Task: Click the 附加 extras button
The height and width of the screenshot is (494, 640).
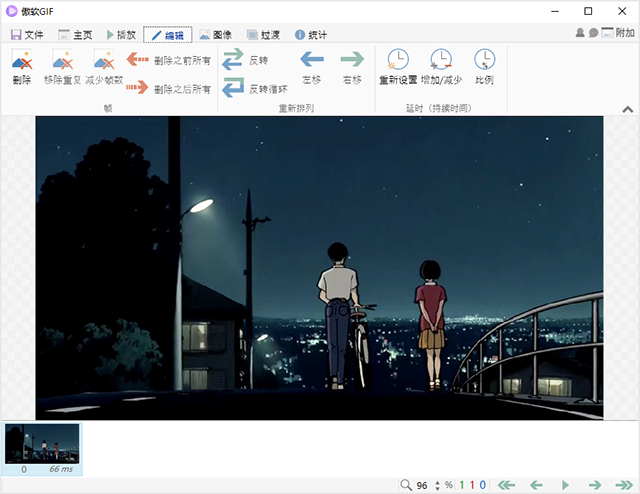Action: click(x=618, y=33)
